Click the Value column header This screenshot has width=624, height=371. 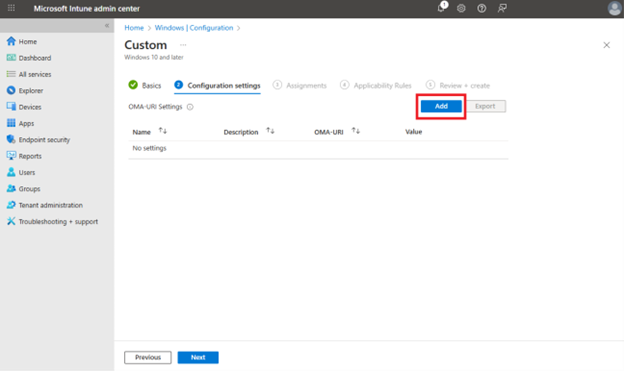pyautogui.click(x=413, y=131)
